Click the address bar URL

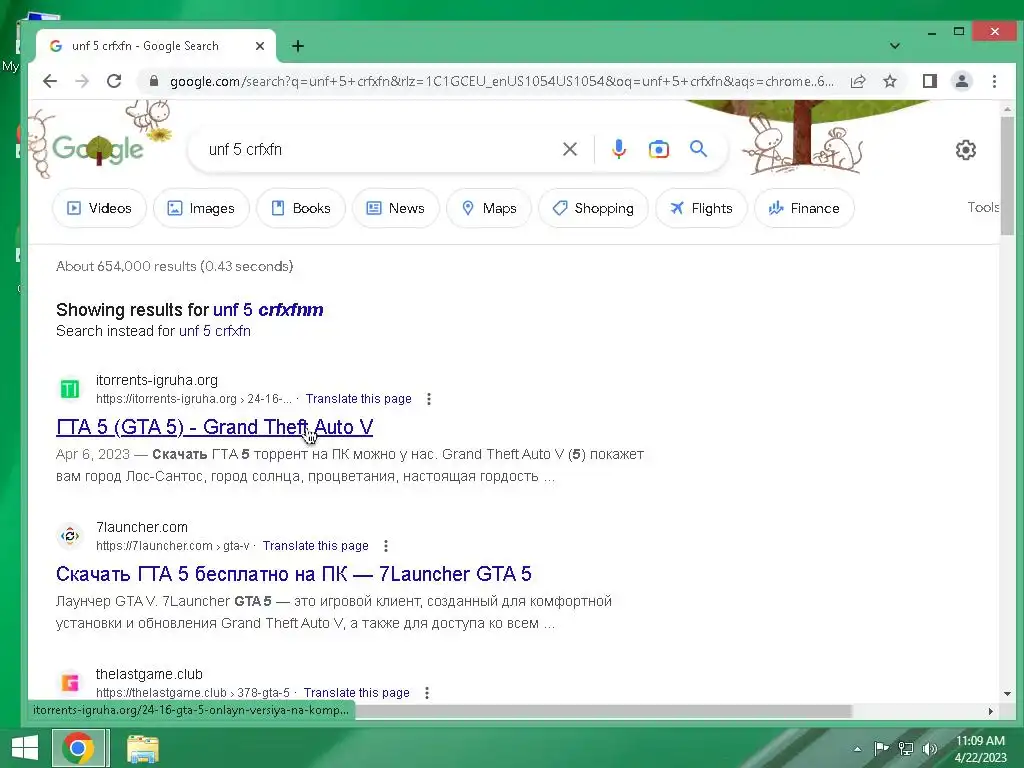(x=502, y=81)
